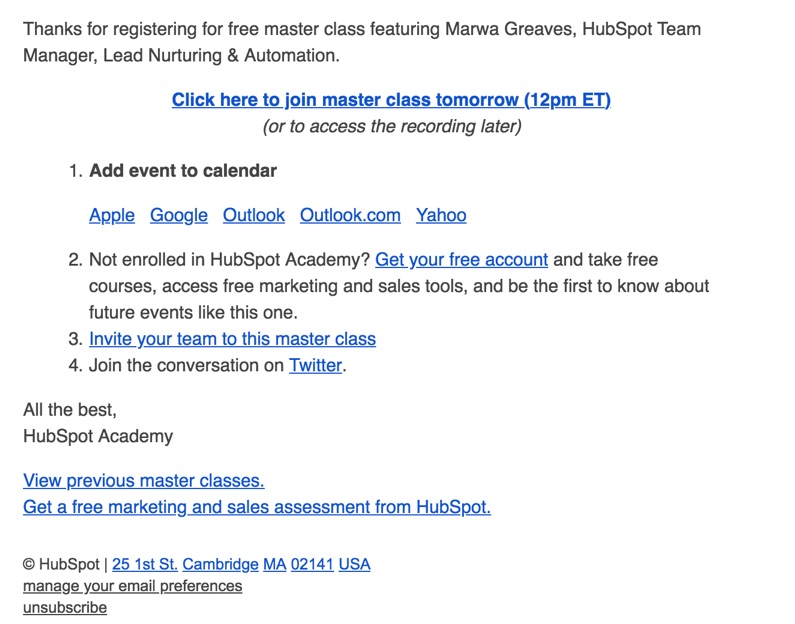Click the MA state link

pyautogui.click(x=275, y=564)
